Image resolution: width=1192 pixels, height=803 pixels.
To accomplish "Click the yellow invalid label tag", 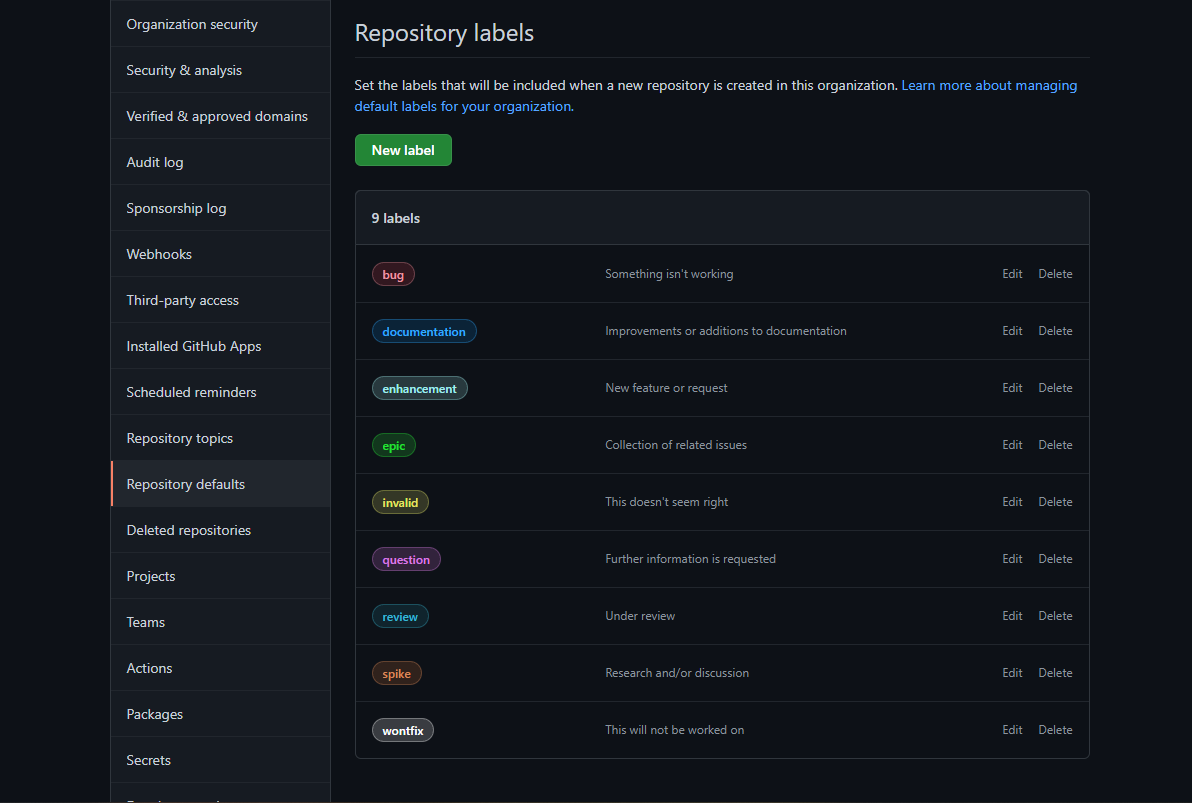I will click(x=400, y=503).
